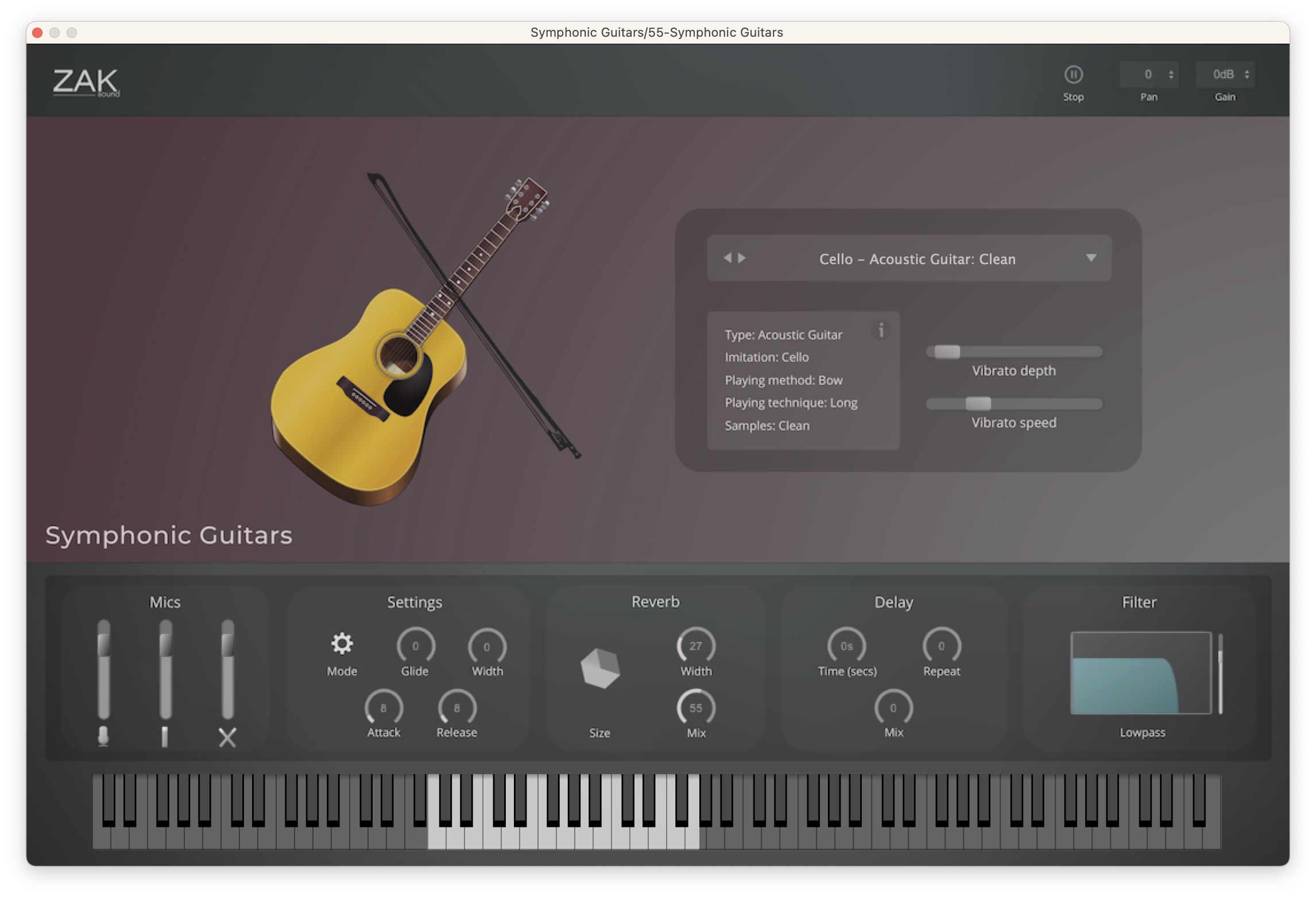1316x897 pixels.
Task: Click the Vibrato depth slider handle
Action: pyautogui.click(x=947, y=351)
